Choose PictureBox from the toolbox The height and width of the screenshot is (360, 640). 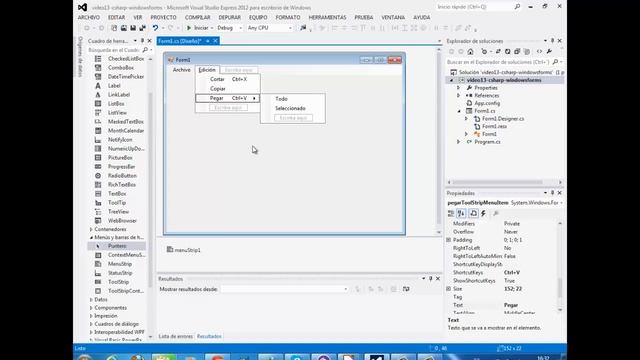pyautogui.click(x=120, y=158)
